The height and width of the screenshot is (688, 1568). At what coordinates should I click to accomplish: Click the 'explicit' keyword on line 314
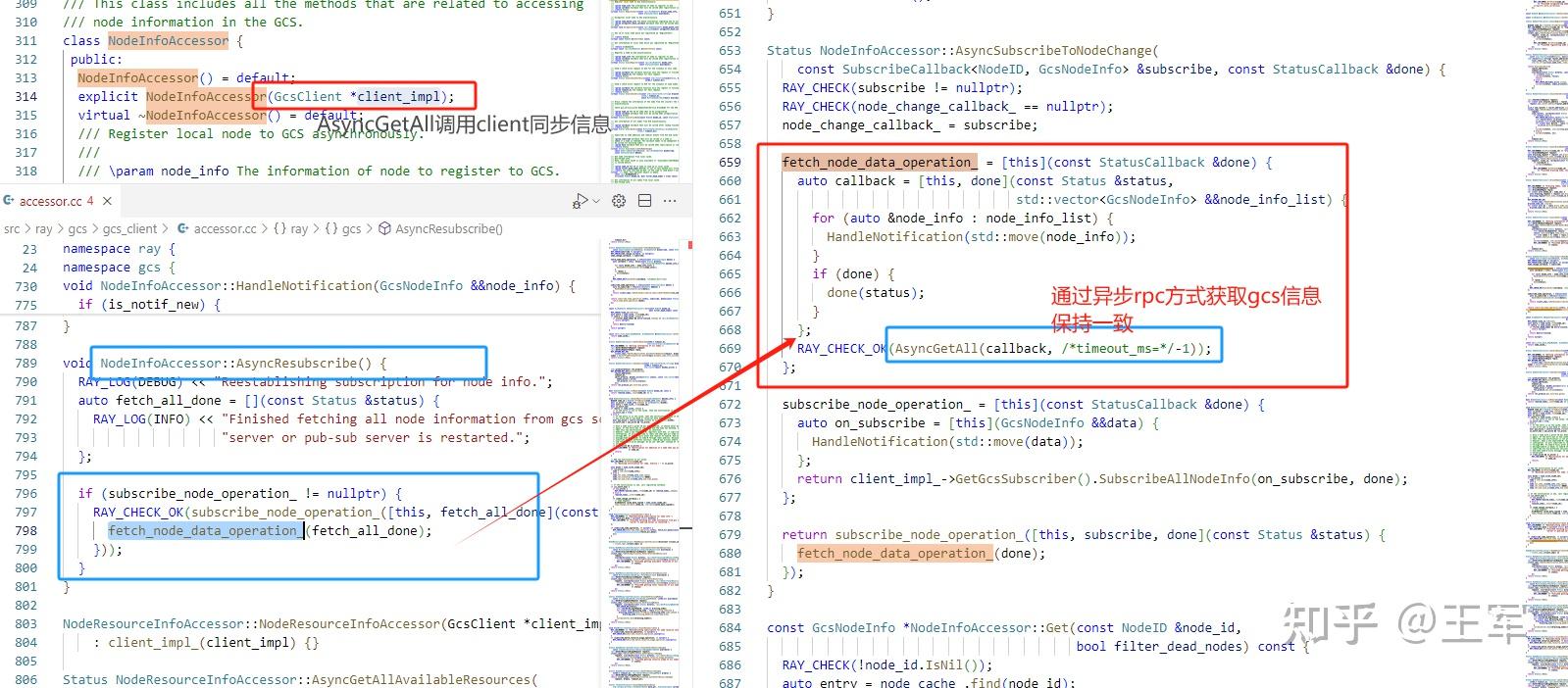coord(108,97)
